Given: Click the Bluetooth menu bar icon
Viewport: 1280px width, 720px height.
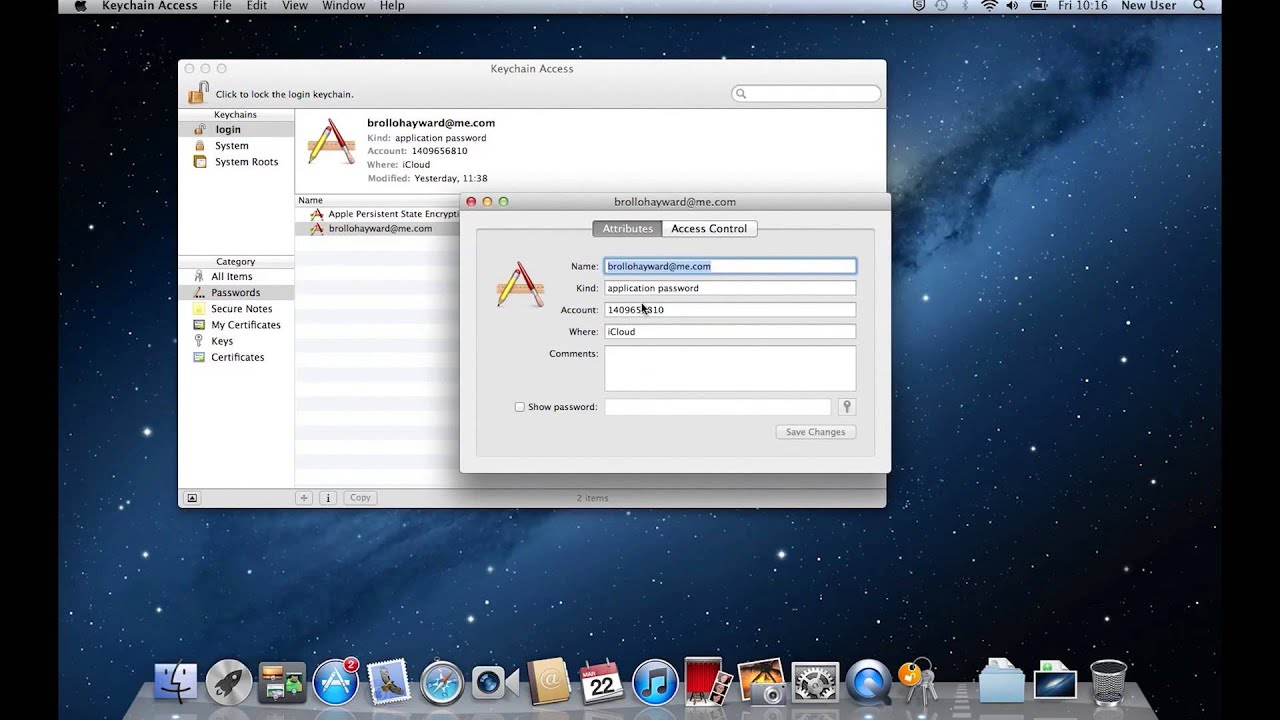Looking at the screenshot, I should click(x=966, y=6).
